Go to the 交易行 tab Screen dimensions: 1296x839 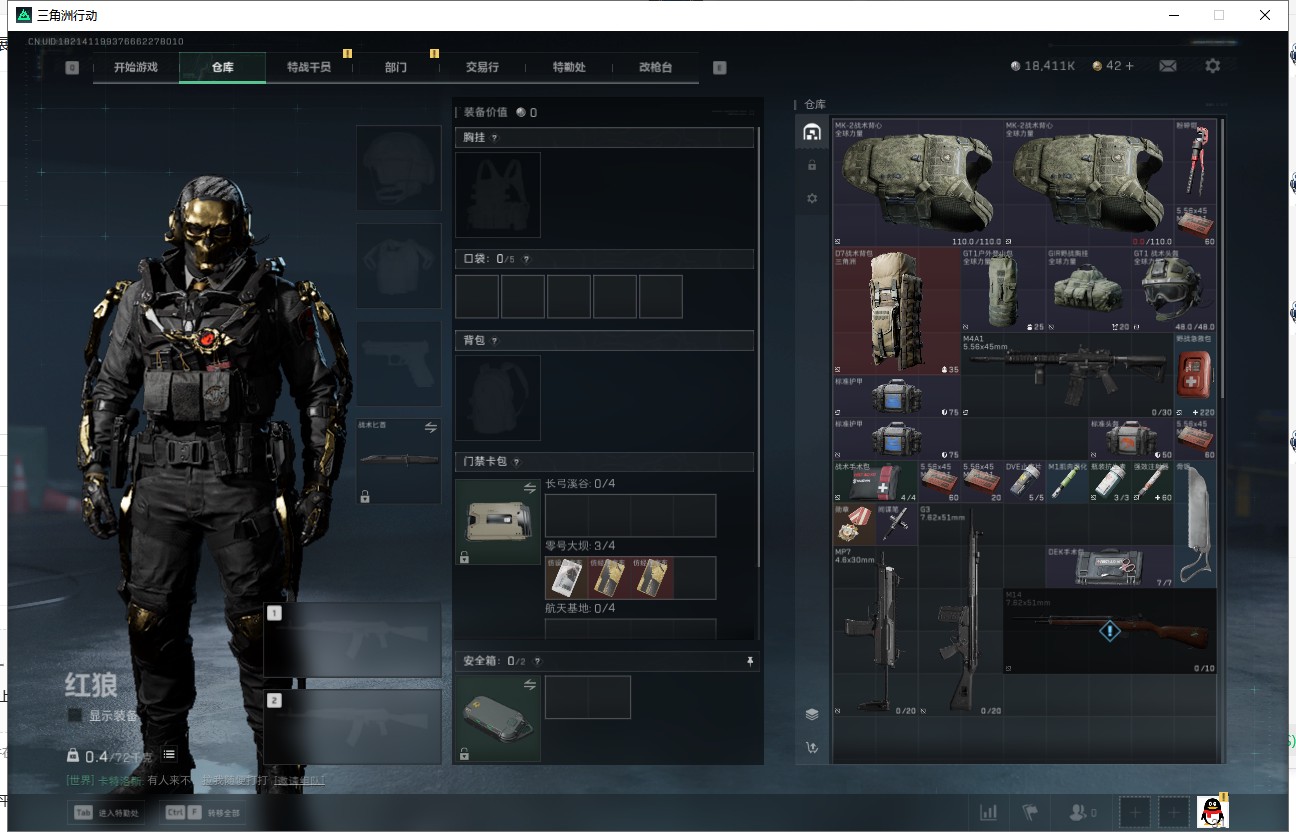482,67
